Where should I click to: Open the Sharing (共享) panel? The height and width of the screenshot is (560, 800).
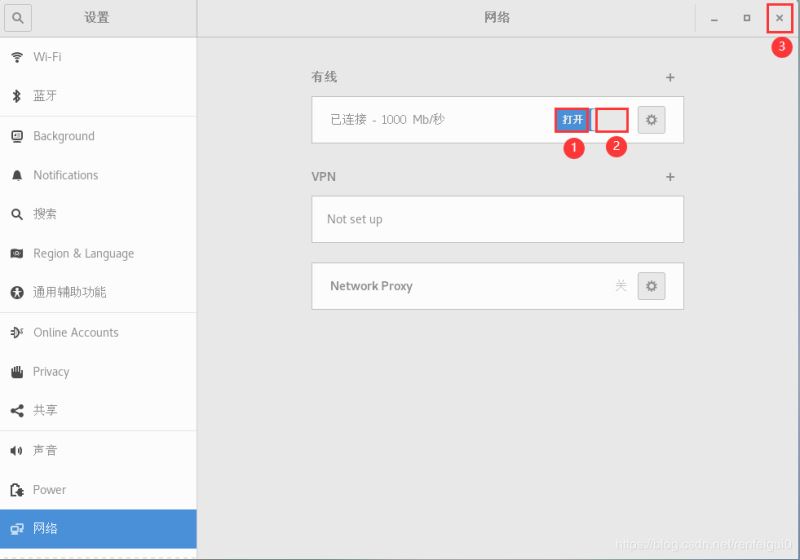(45, 410)
